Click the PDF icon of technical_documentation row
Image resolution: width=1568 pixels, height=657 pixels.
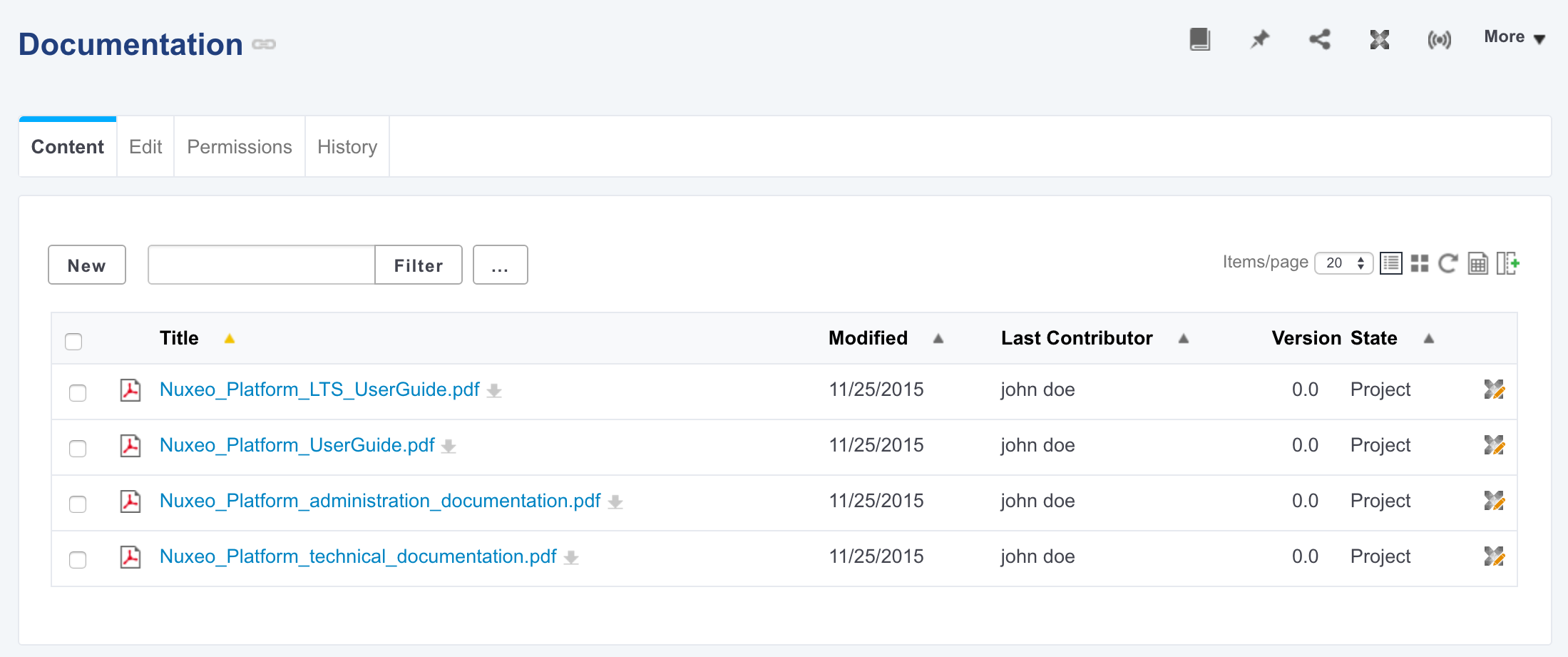[x=130, y=557]
